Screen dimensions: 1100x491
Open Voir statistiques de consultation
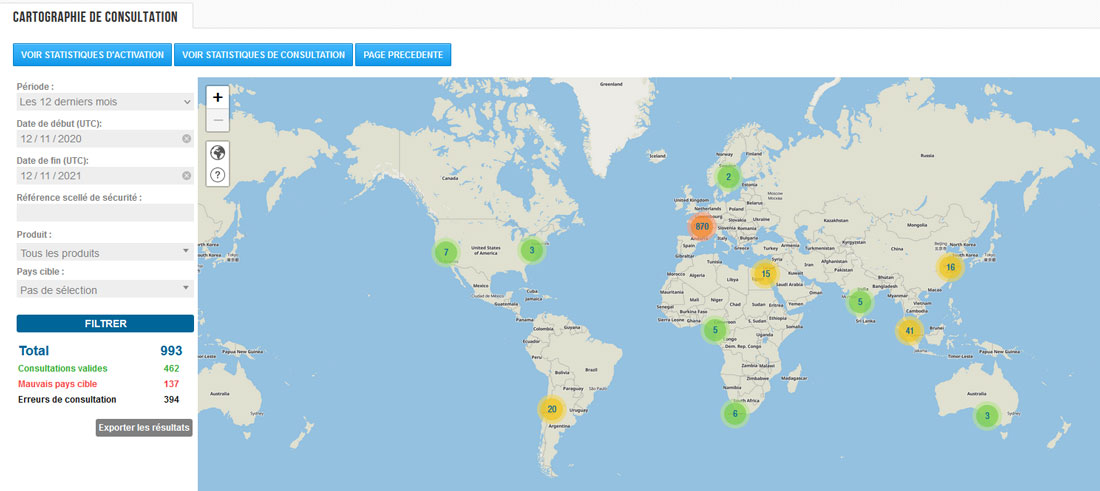(x=264, y=55)
